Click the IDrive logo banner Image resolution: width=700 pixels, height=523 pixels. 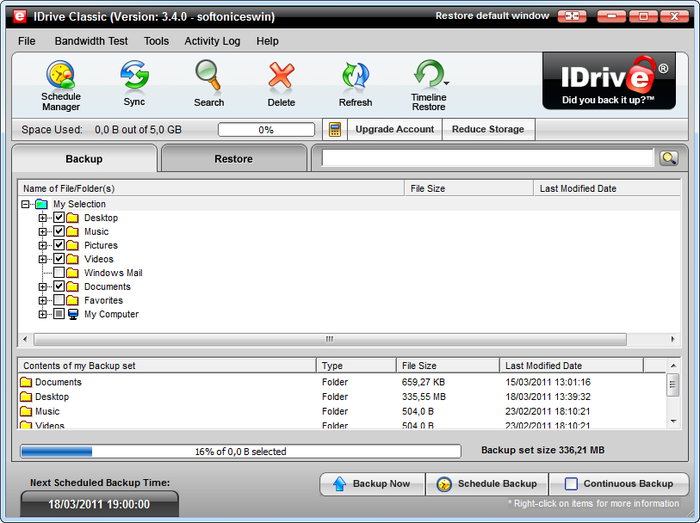pyautogui.click(x=609, y=81)
